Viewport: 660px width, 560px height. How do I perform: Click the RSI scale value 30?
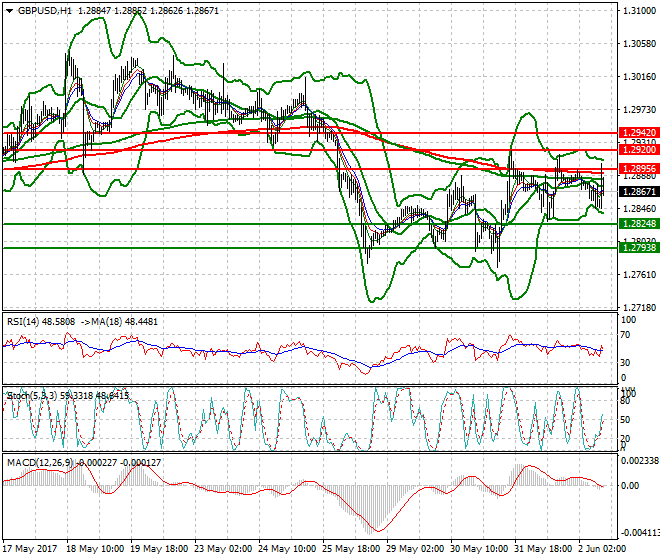(625, 363)
